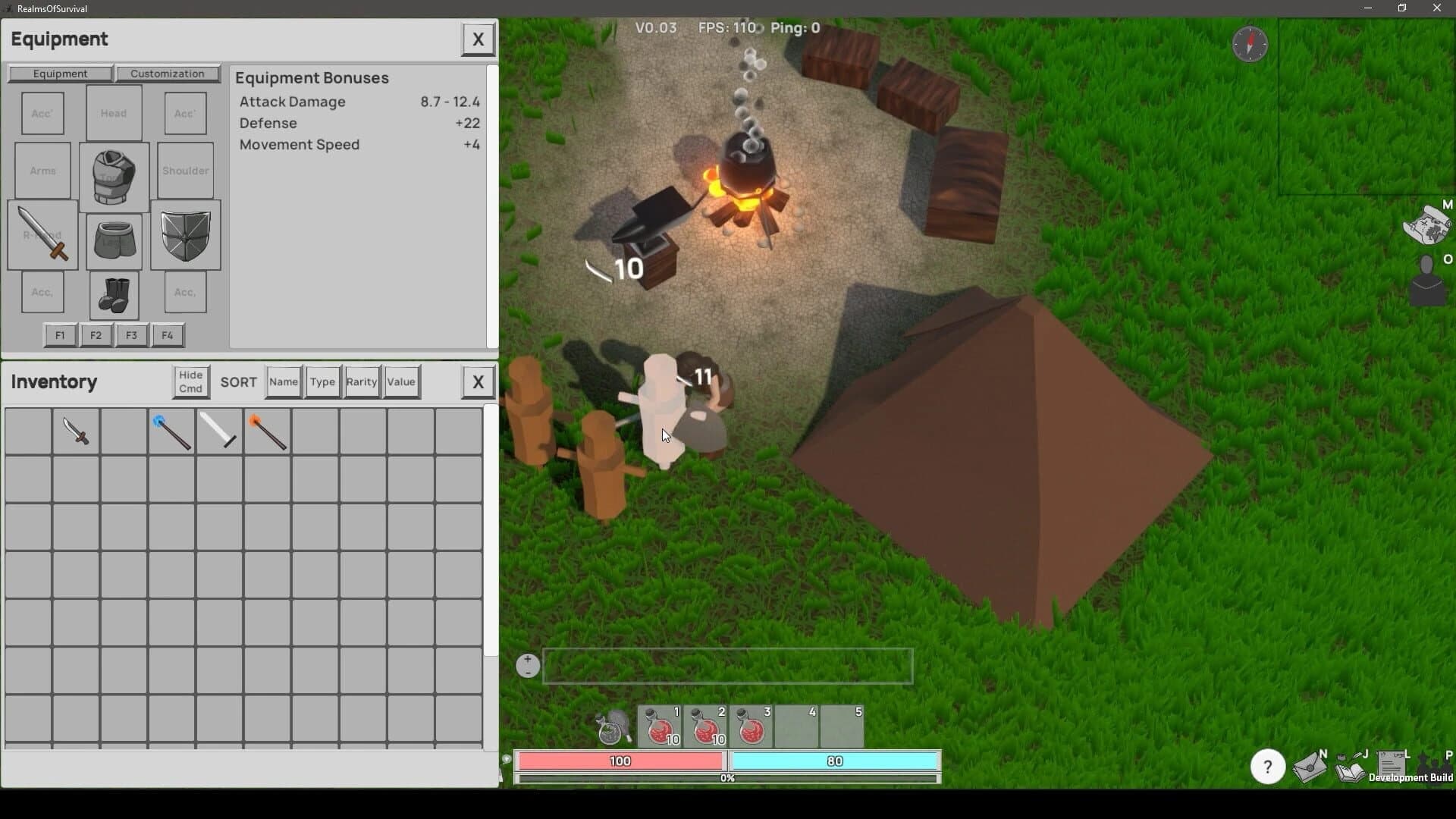The image size is (1456, 819).
Task: Click the top-left Acc accessory slot
Action: 42,113
